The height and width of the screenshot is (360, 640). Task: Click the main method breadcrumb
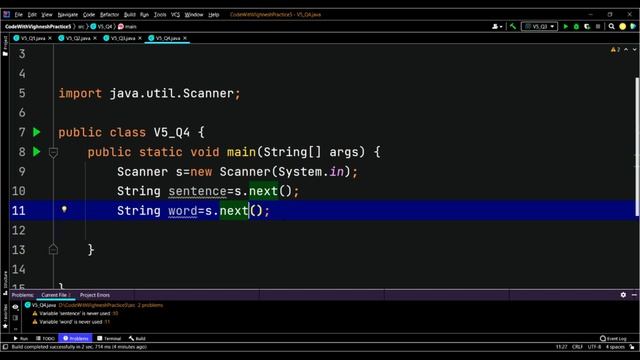pos(128,27)
